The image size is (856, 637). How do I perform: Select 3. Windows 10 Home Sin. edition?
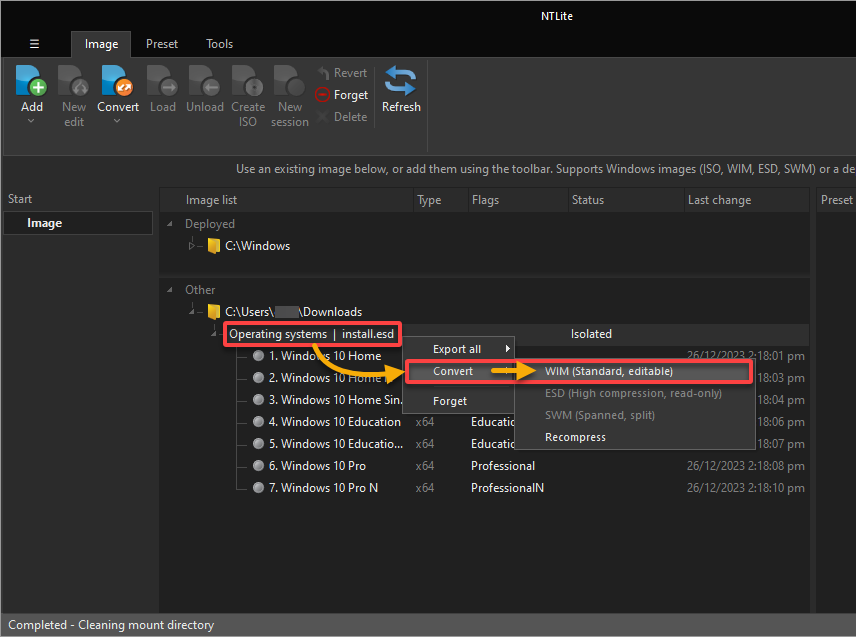pos(336,400)
